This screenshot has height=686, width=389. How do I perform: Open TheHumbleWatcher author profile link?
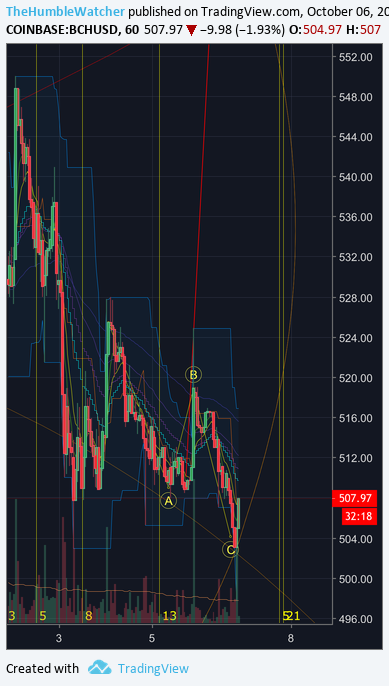point(65,12)
